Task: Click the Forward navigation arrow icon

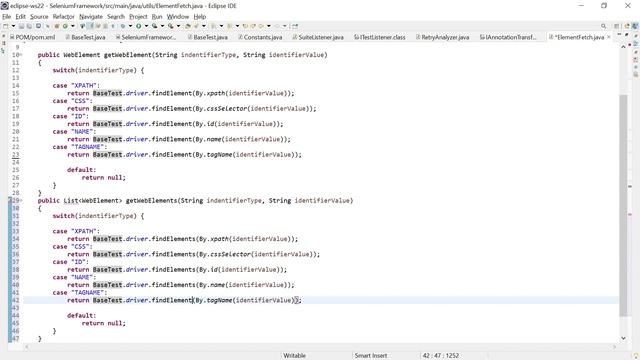Action: coord(278,26)
